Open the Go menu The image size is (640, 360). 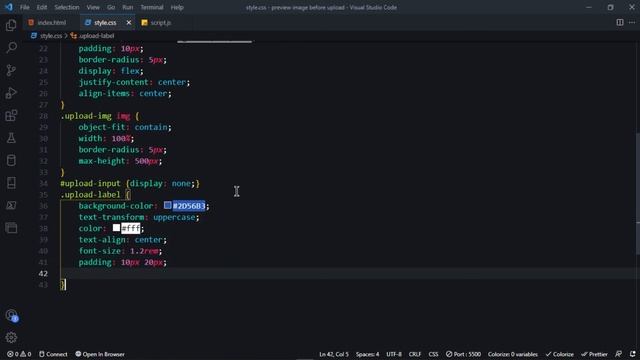coord(111,7)
